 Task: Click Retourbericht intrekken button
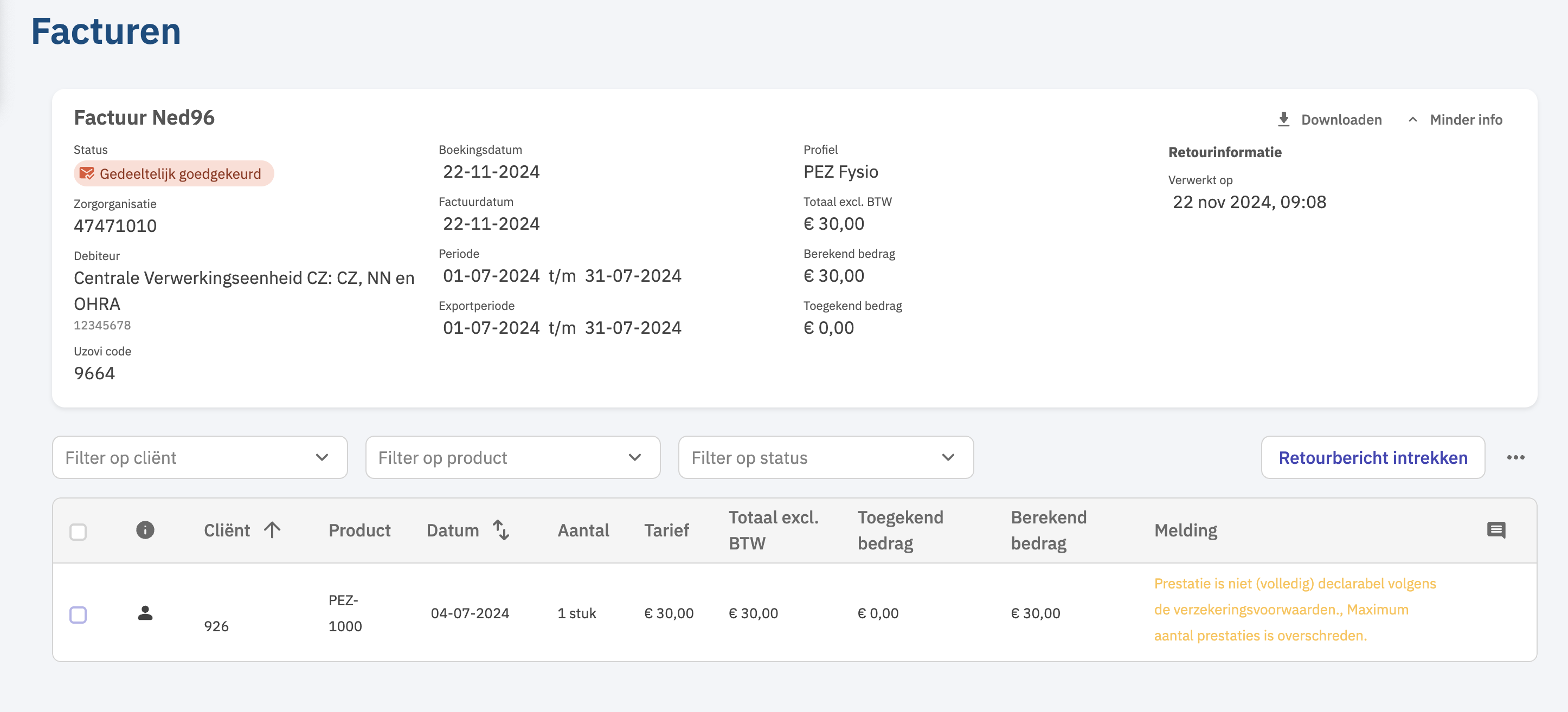click(x=1373, y=458)
